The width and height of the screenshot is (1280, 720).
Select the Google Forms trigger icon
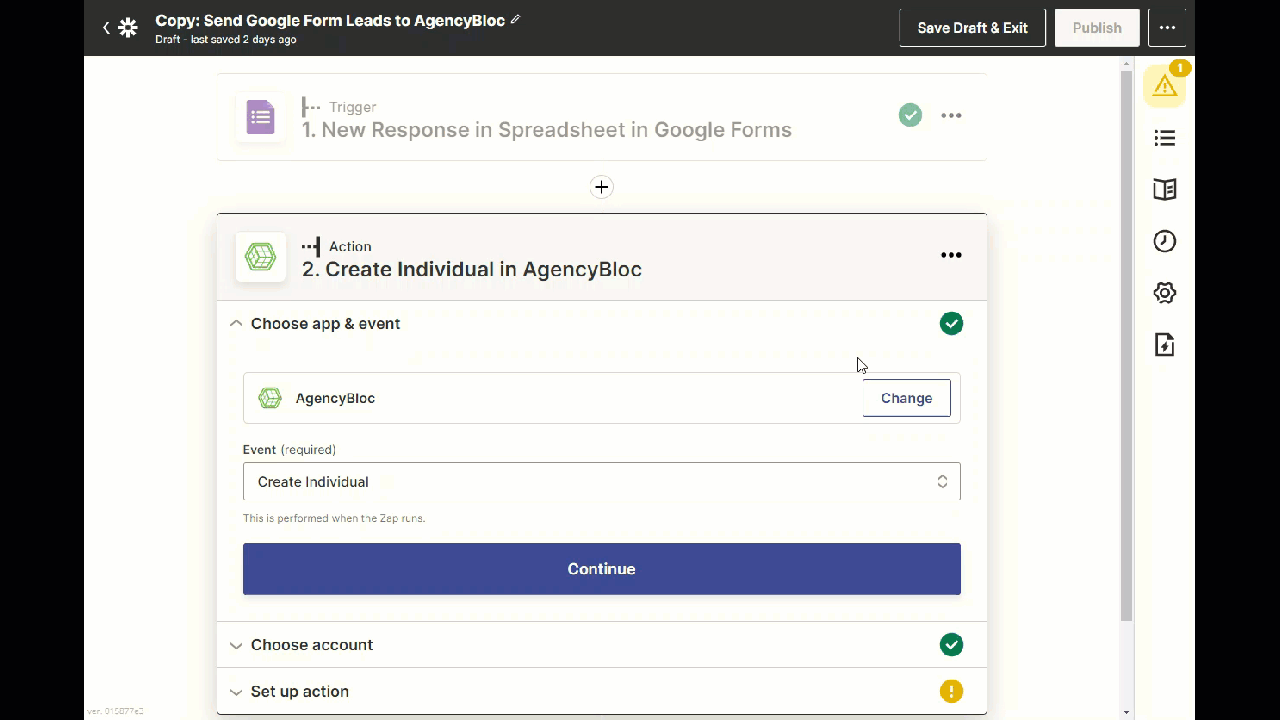click(x=261, y=117)
